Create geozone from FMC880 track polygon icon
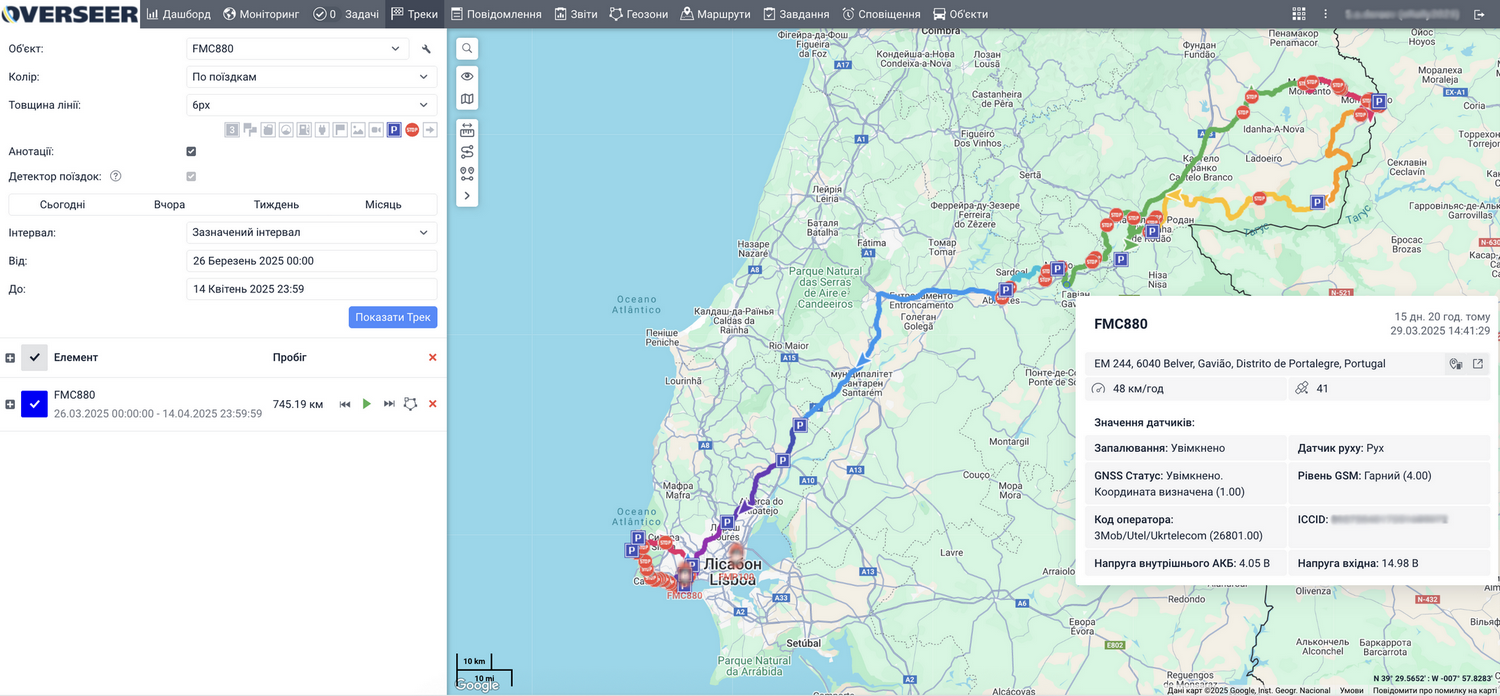Screen dimensions: 1500x696 point(410,404)
